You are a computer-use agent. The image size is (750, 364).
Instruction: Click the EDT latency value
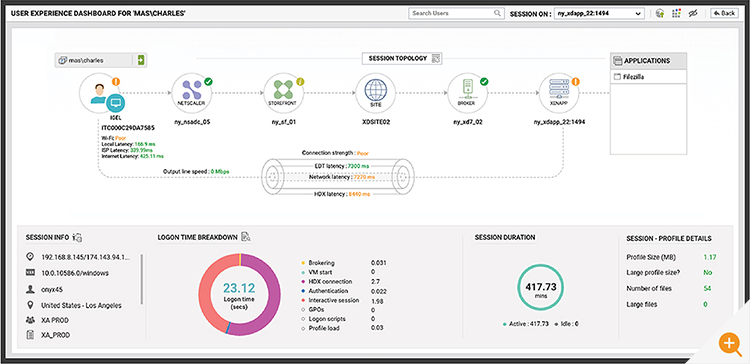[x=358, y=165]
